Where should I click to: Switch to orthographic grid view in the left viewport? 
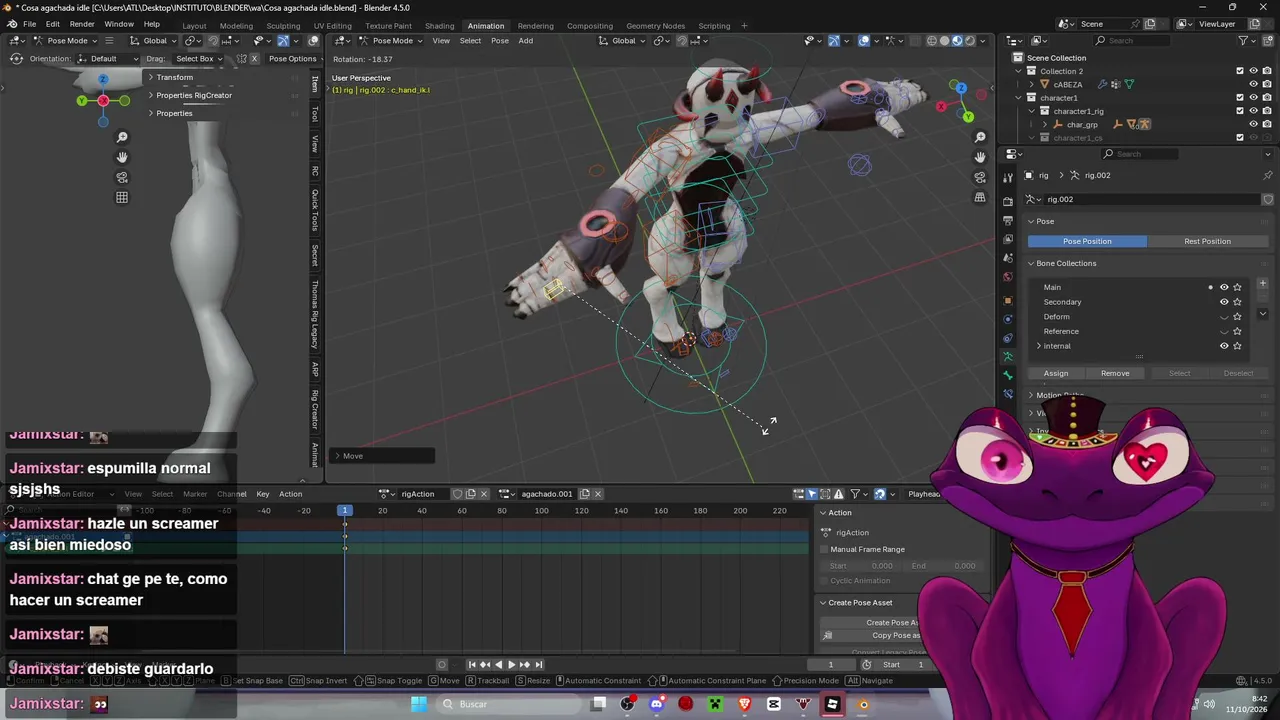point(122,197)
